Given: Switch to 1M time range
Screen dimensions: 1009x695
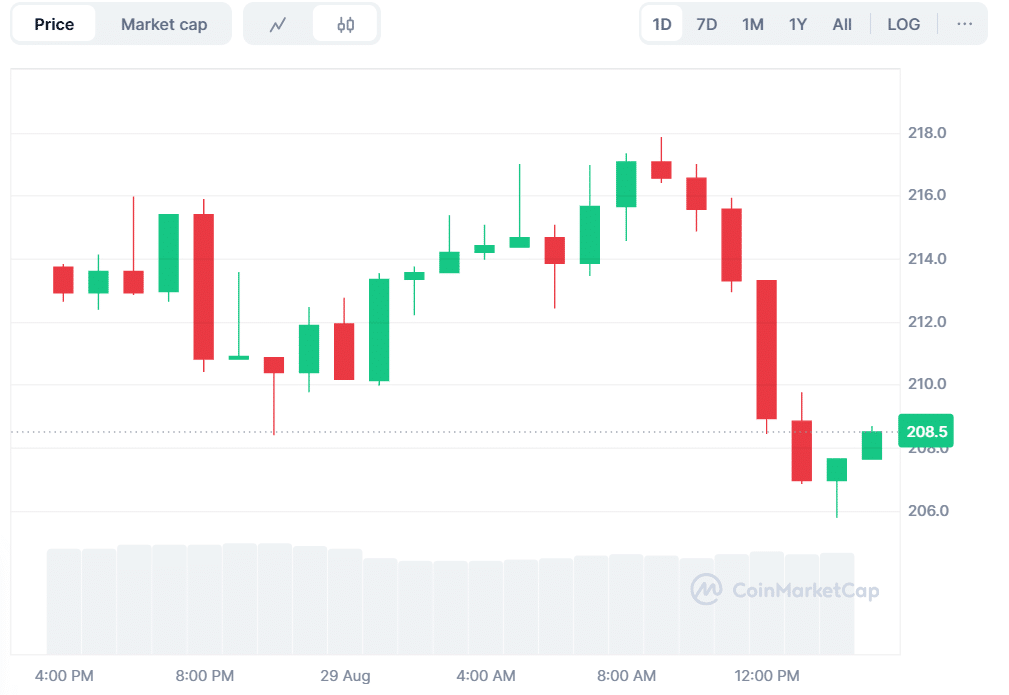Looking at the screenshot, I should pyautogui.click(x=753, y=24).
